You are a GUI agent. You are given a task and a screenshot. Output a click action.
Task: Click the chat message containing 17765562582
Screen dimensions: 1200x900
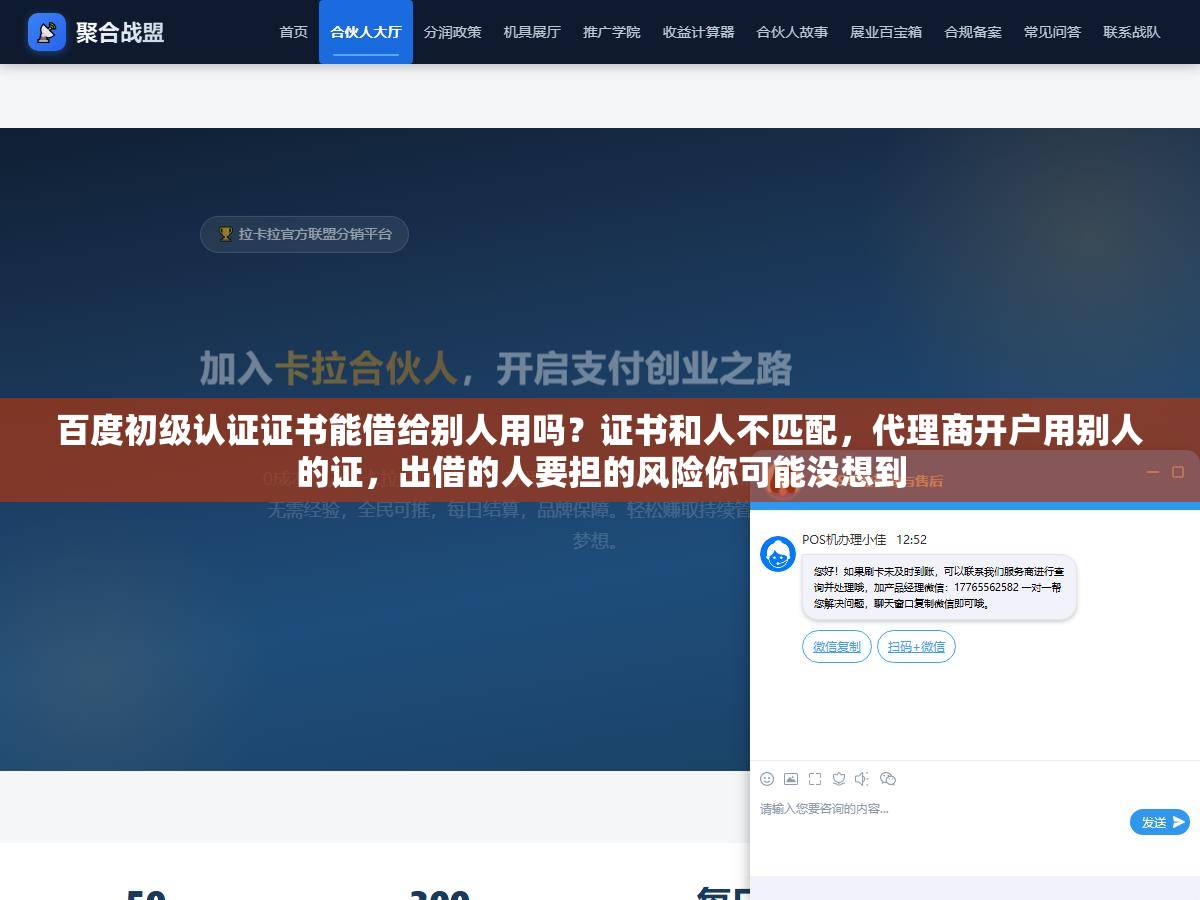[939, 588]
